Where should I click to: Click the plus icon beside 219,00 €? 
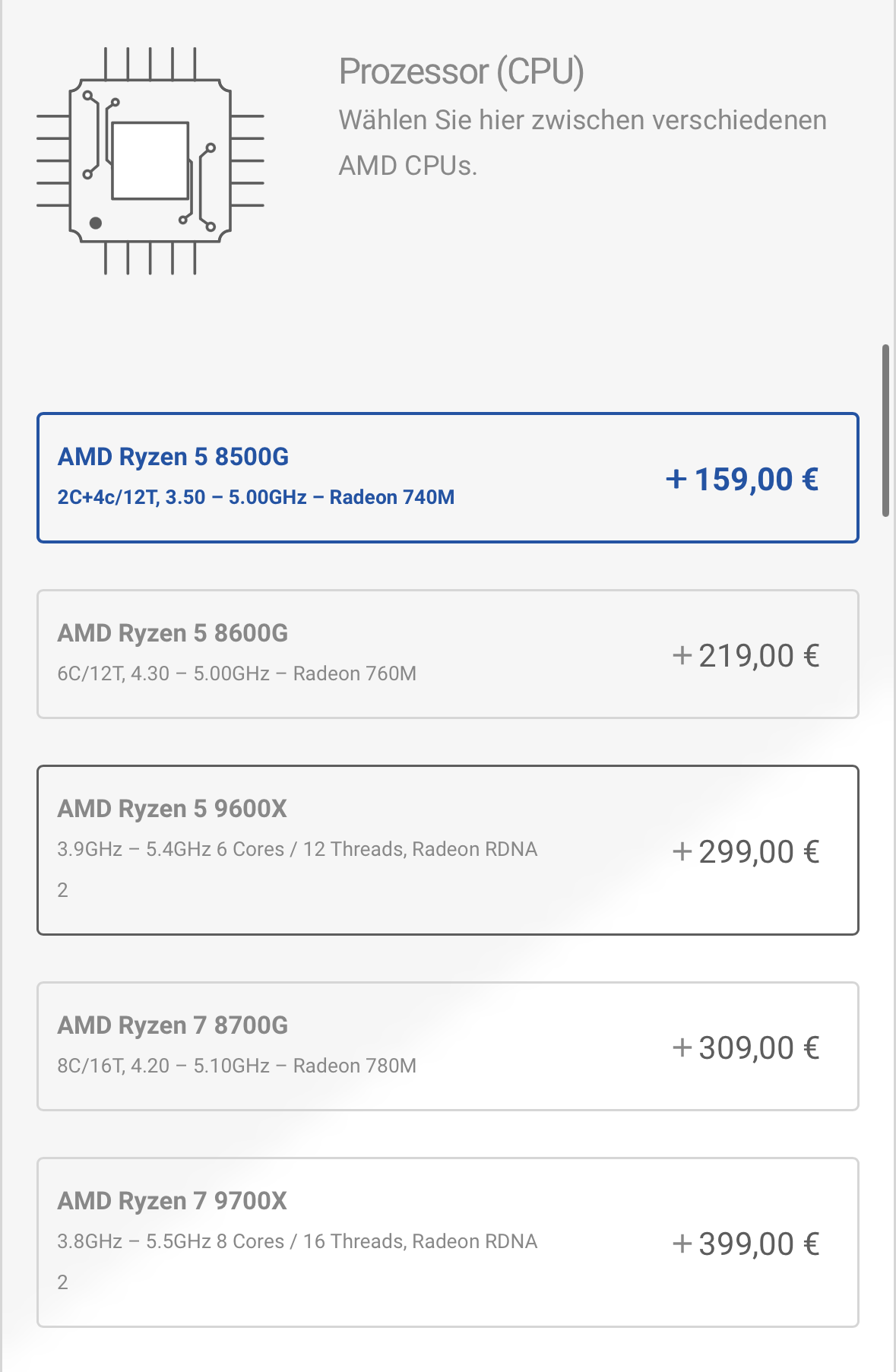click(x=682, y=656)
